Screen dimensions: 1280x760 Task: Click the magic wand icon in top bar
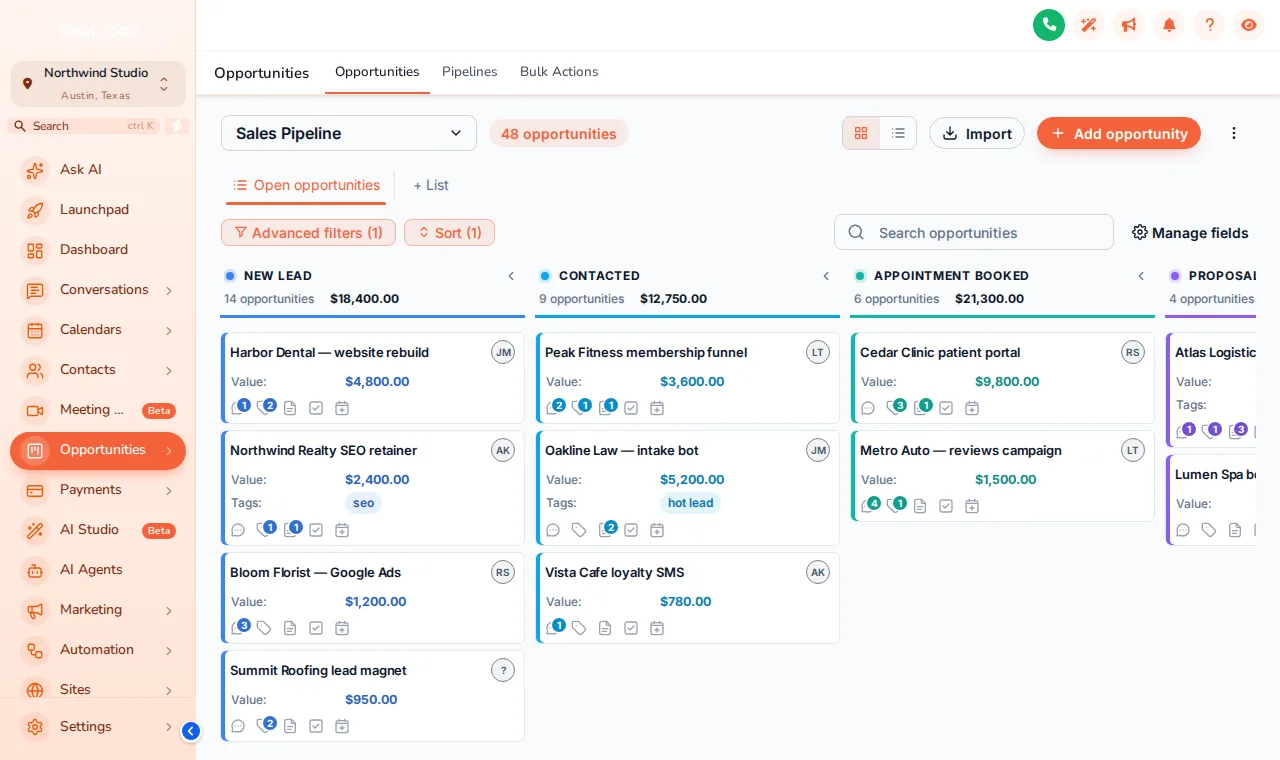pos(1089,25)
